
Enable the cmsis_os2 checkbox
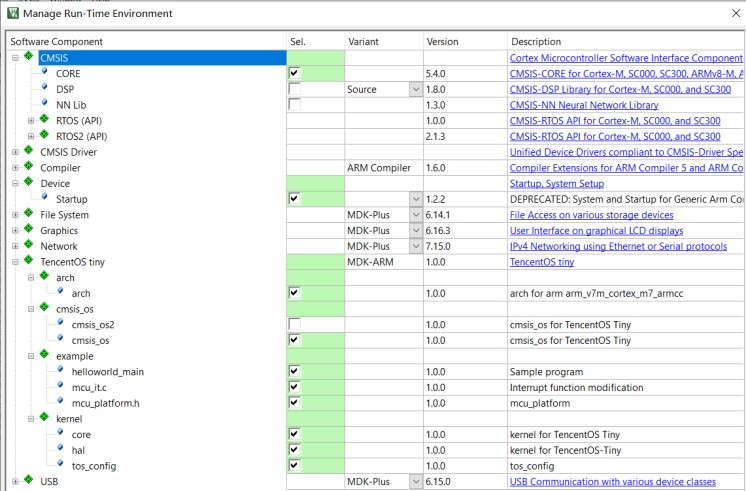click(294, 324)
